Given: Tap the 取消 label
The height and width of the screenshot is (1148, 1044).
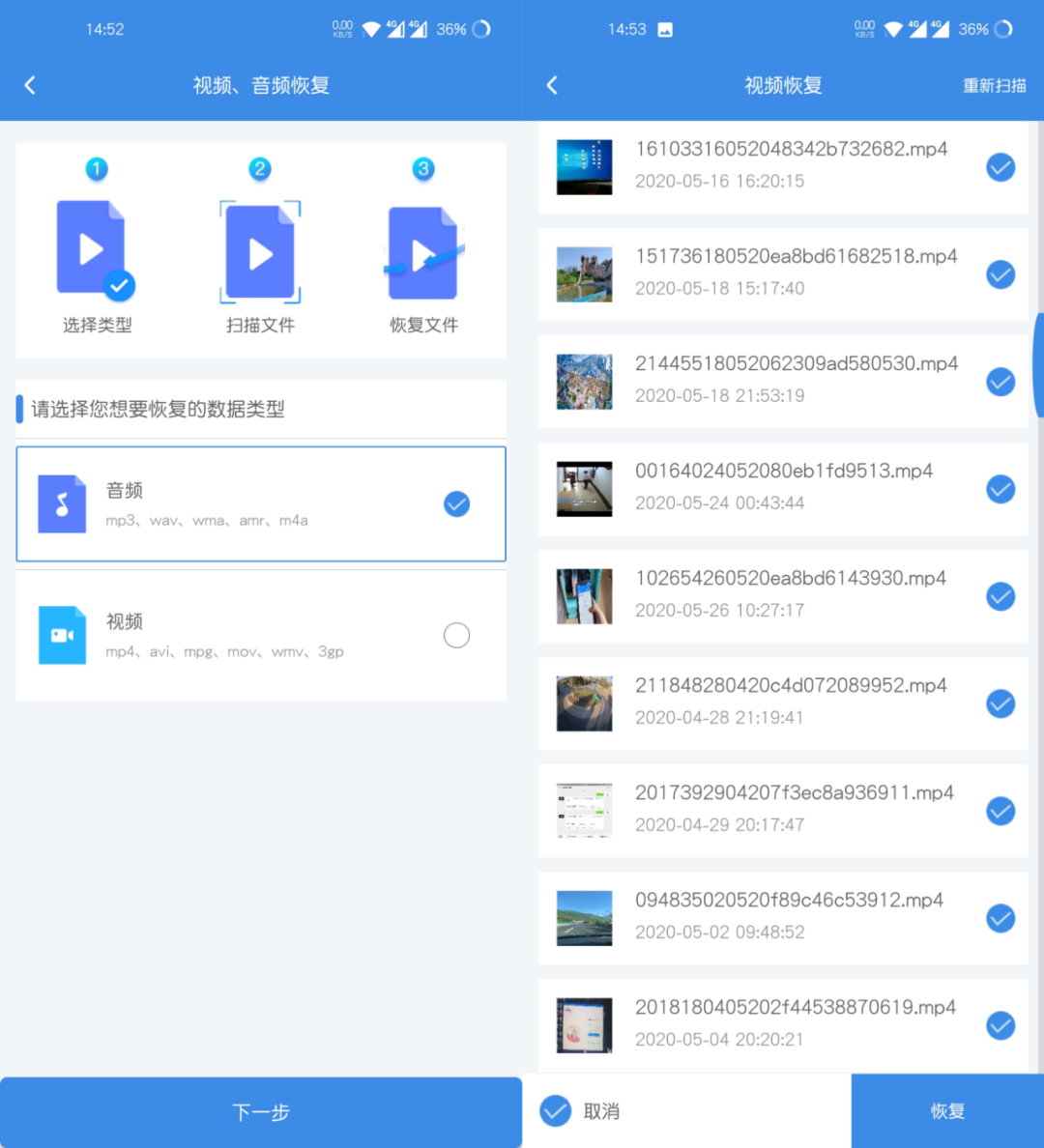Looking at the screenshot, I should [x=601, y=1111].
